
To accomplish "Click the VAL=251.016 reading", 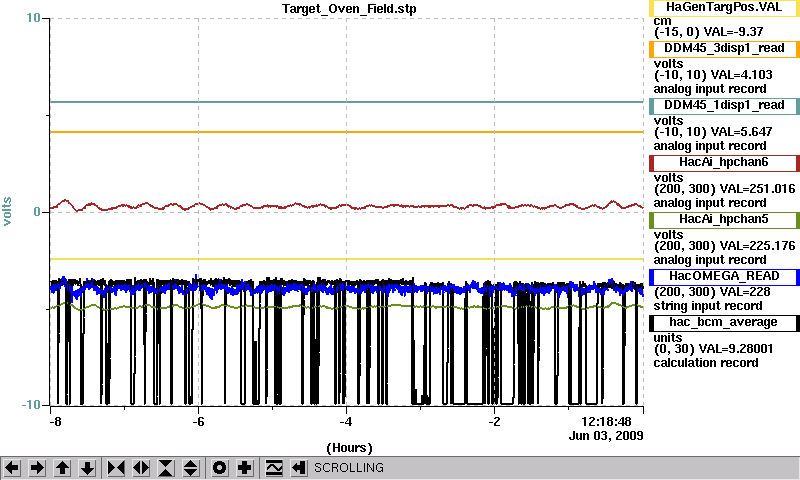I will pos(758,189).
